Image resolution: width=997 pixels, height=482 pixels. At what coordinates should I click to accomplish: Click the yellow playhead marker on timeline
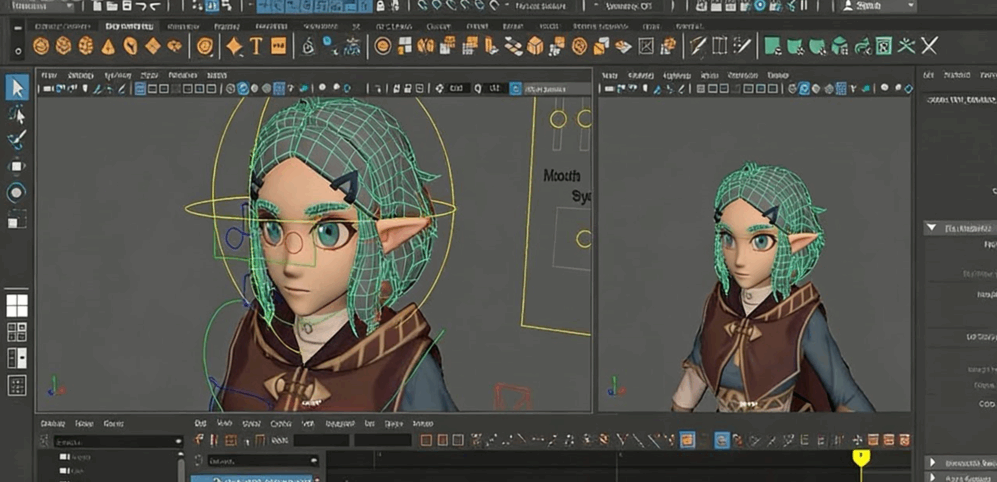[860, 457]
